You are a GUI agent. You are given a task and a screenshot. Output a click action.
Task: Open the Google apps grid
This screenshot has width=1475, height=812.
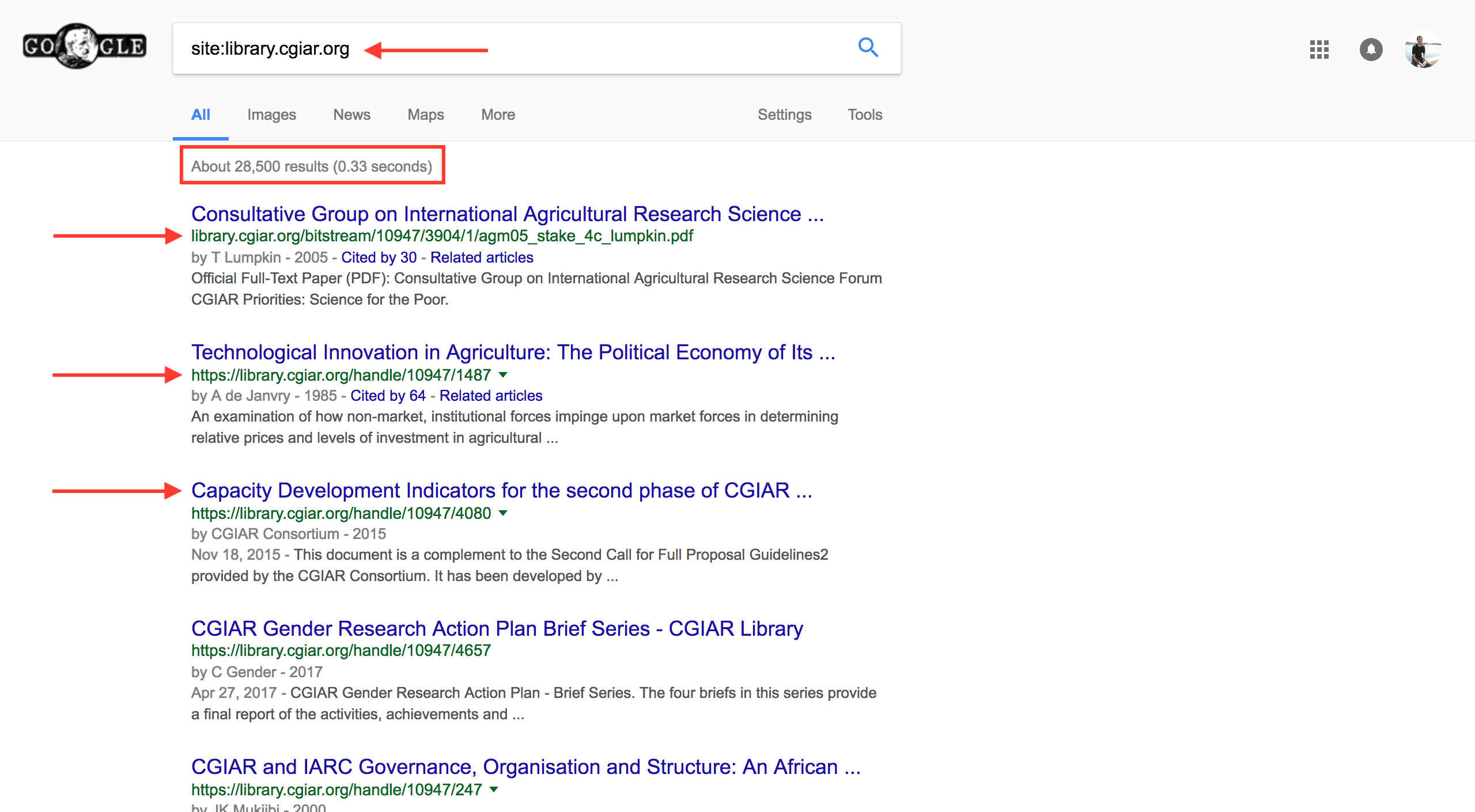(x=1319, y=50)
